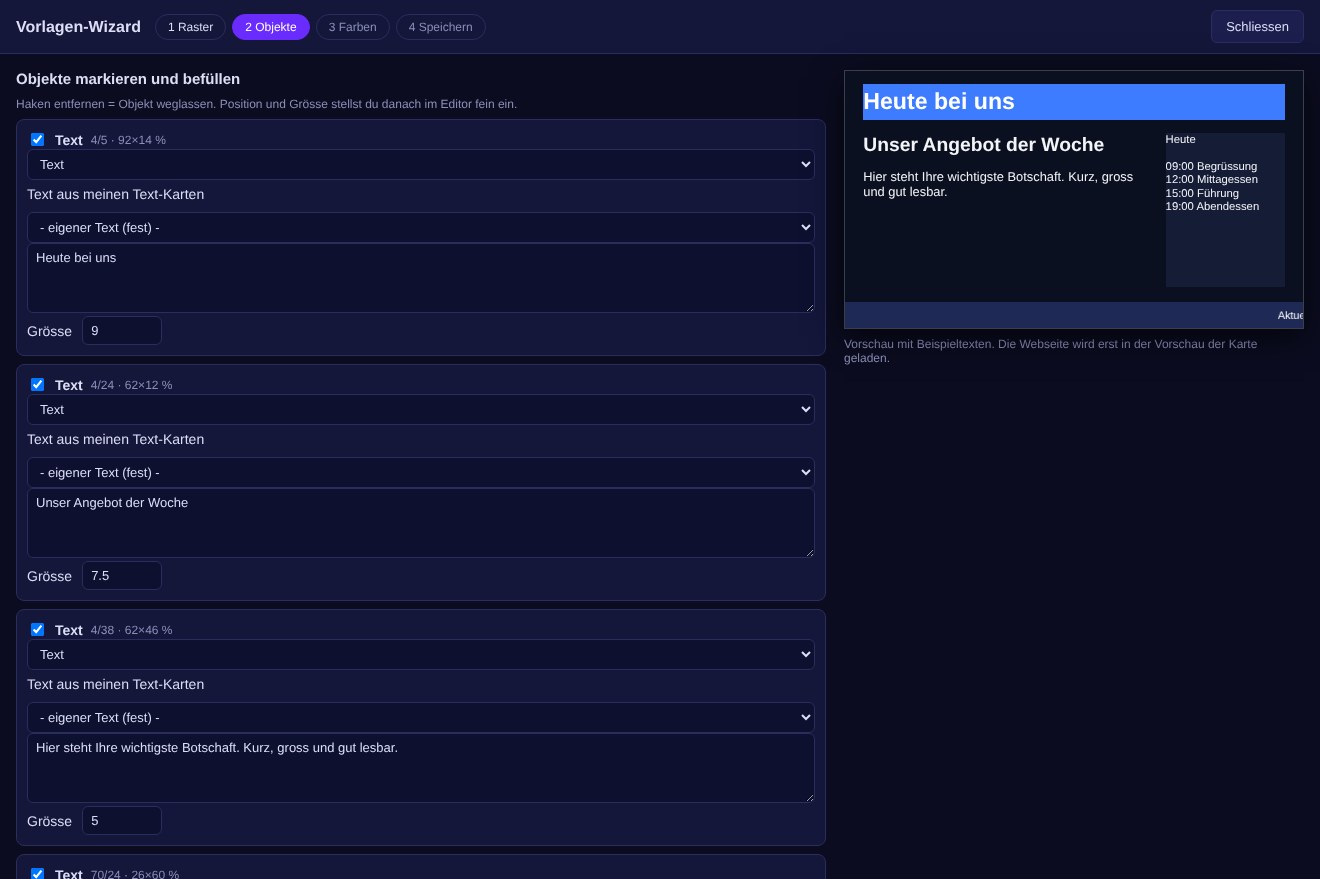Expand the object type dropdown of object 4/38
The width and height of the screenshot is (1320, 879).
421,655
